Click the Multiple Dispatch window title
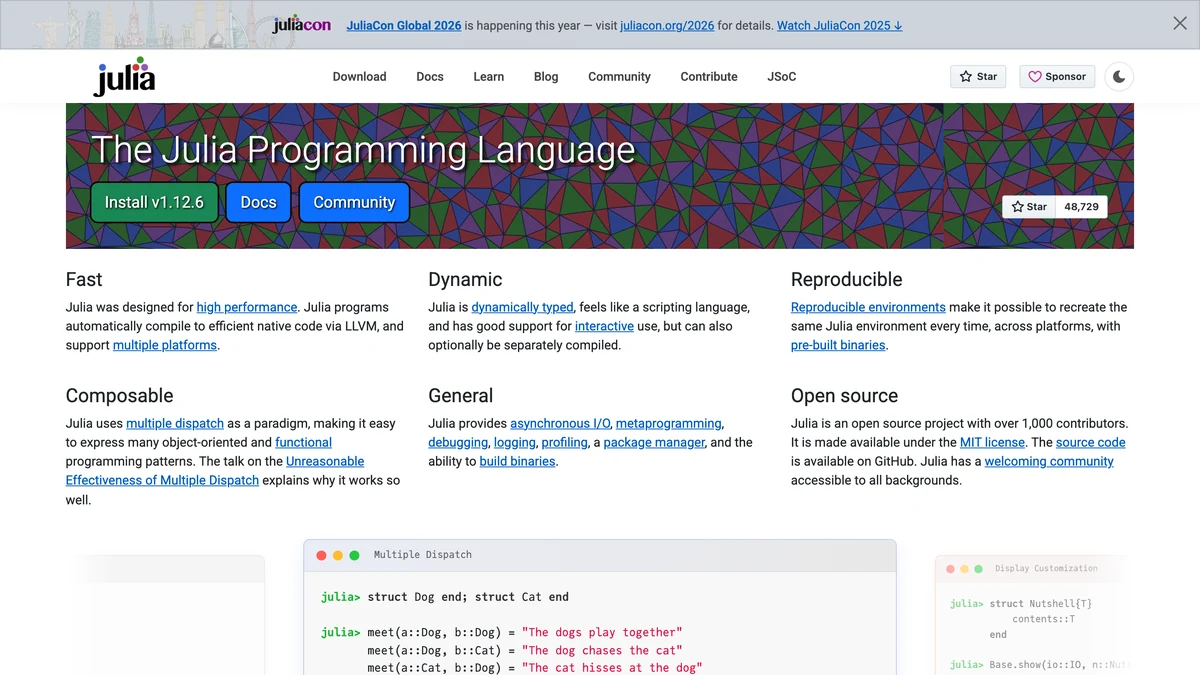This screenshot has width=1200, height=675. 423,555
